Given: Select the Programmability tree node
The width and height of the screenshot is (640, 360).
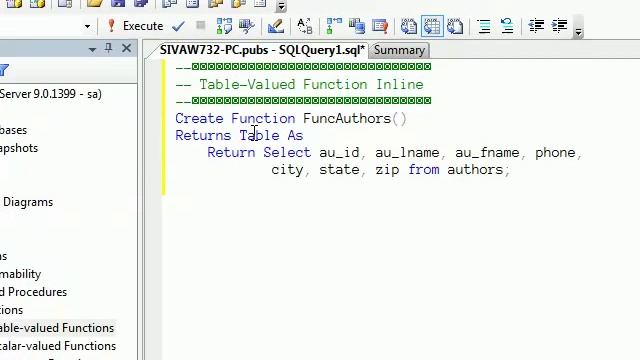Looking at the screenshot, I should point(20,274).
